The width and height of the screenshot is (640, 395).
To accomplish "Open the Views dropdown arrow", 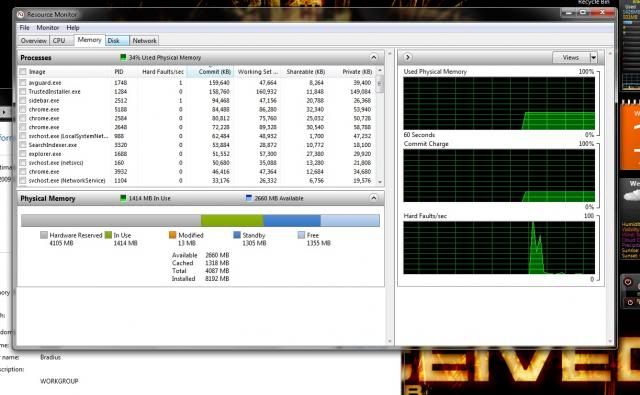I will 593,58.
